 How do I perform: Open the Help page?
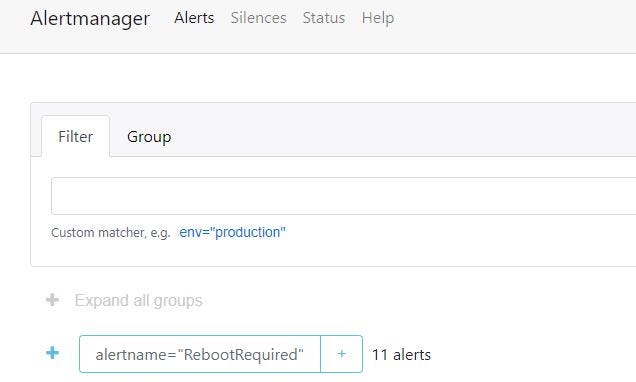click(378, 18)
